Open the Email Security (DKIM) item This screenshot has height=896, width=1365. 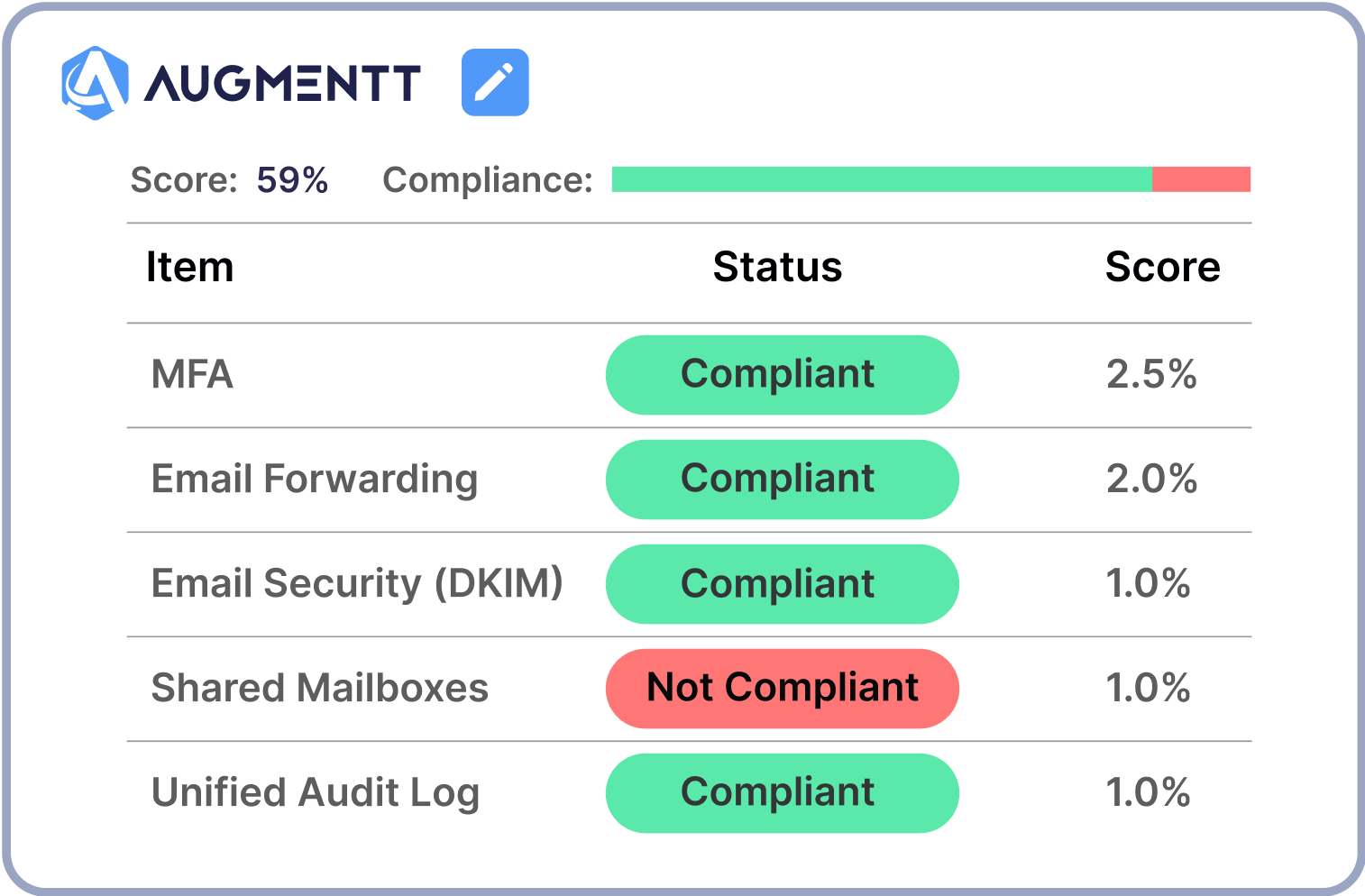[357, 584]
